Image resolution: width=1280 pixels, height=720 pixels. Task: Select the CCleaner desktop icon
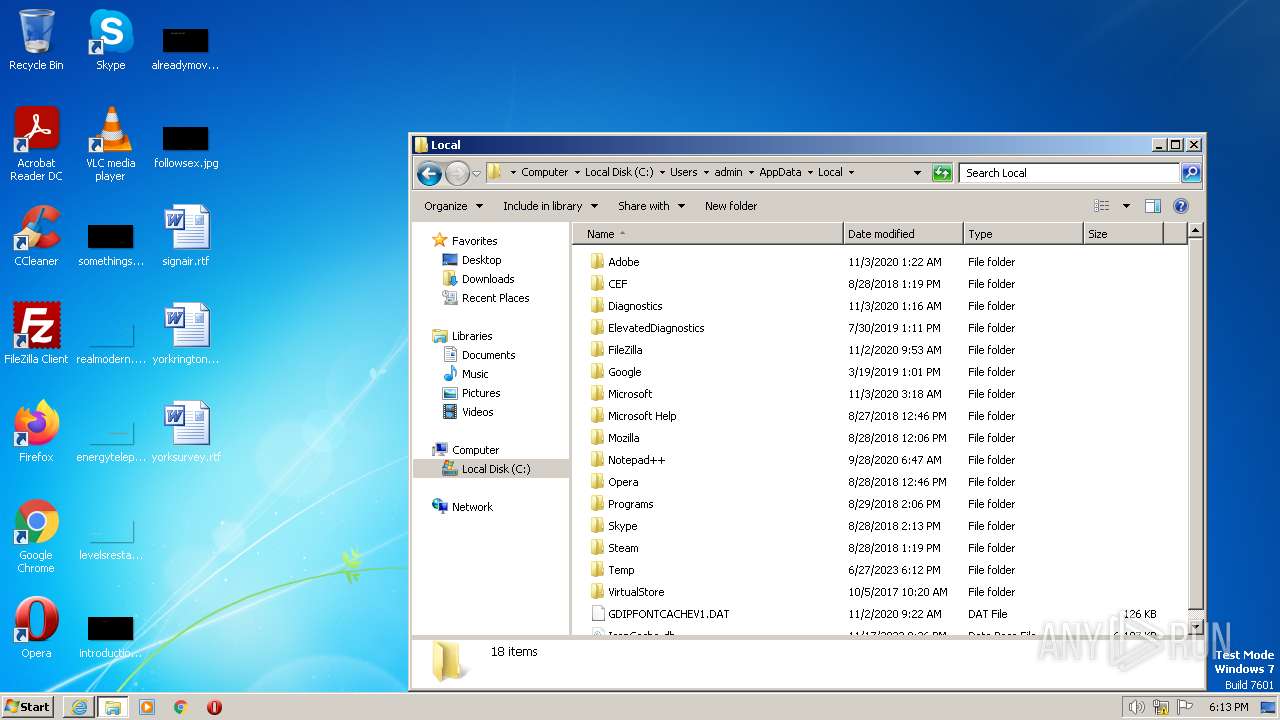(x=36, y=236)
